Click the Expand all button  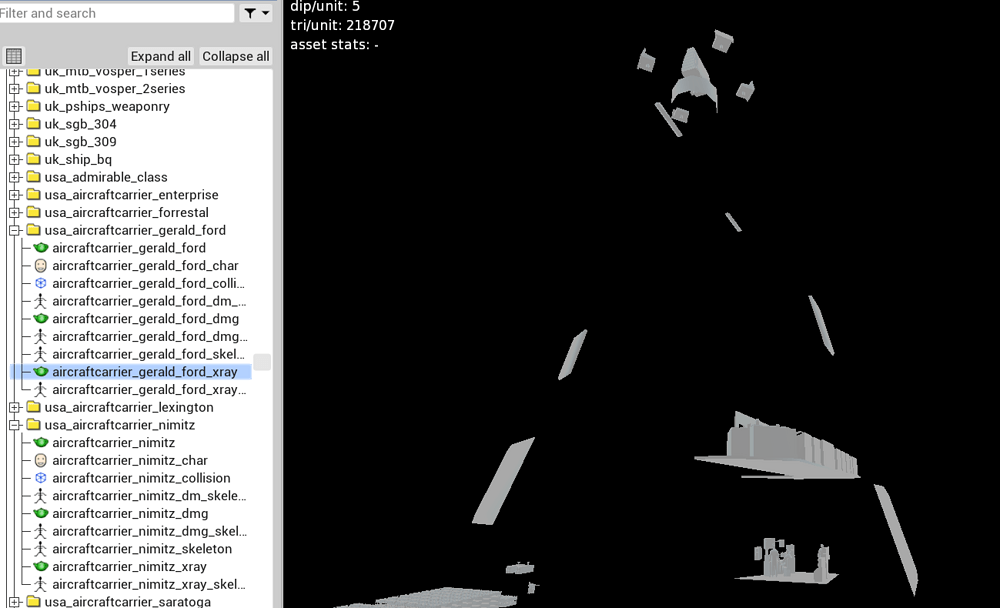click(x=161, y=56)
